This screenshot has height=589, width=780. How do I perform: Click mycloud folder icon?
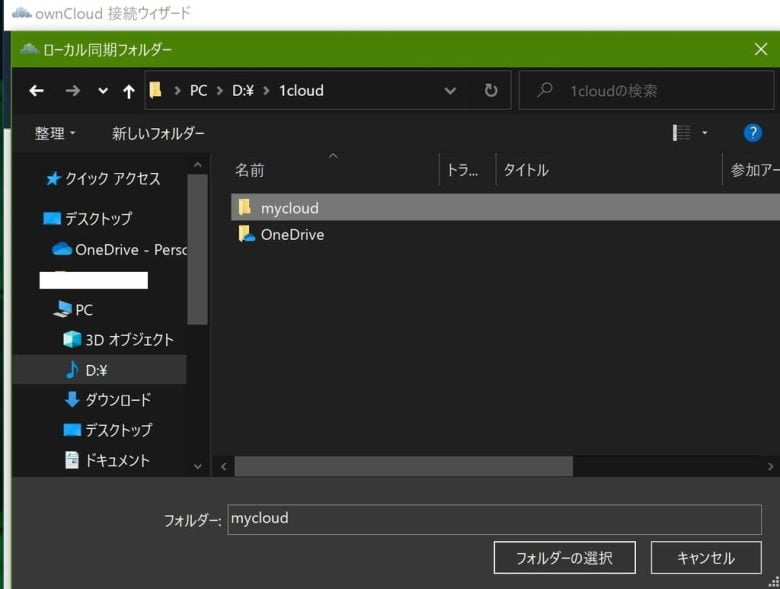click(x=245, y=207)
